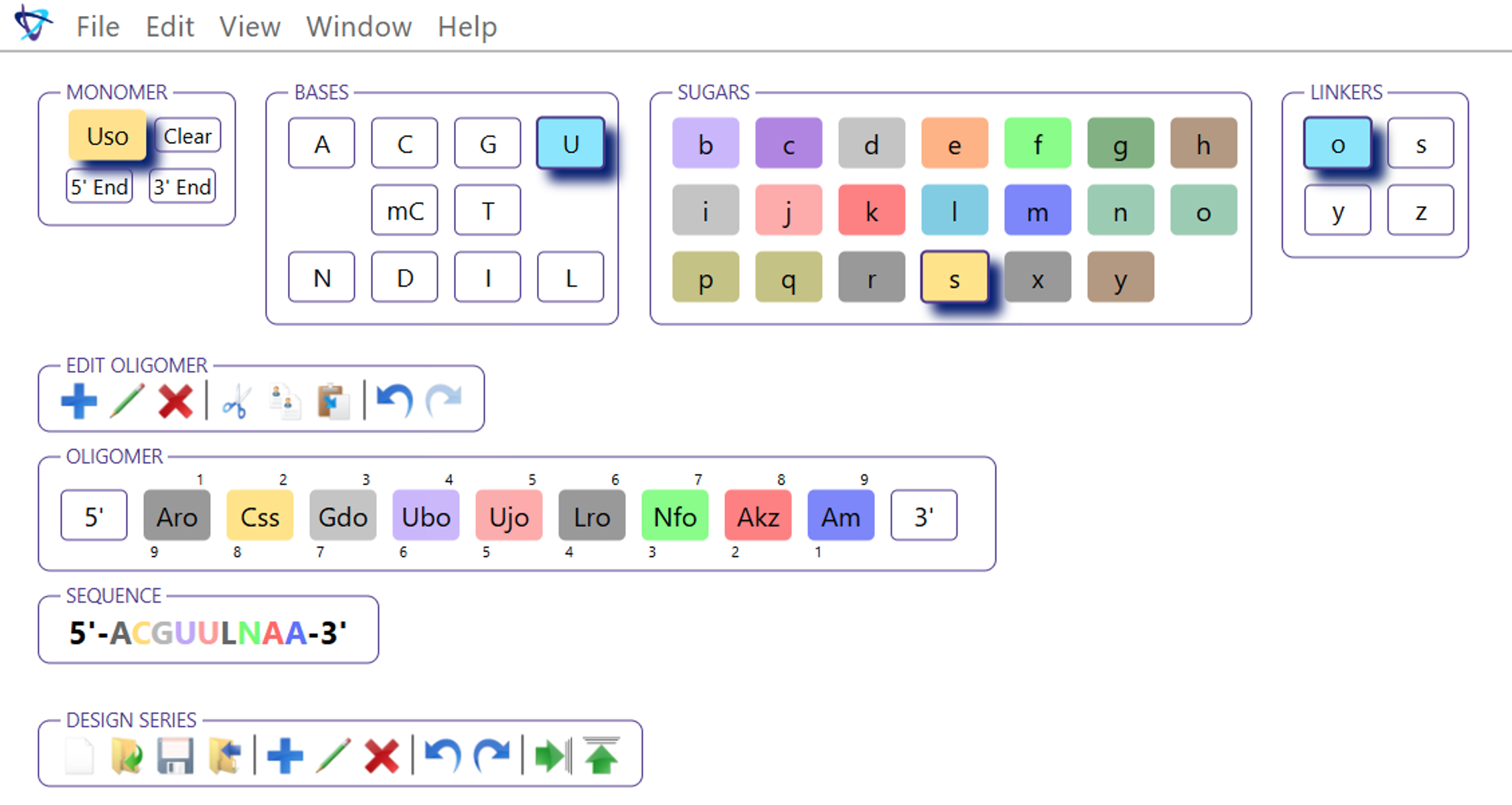Click the folder with green arrow icon
This screenshot has width=1512, height=805.
click(x=127, y=755)
